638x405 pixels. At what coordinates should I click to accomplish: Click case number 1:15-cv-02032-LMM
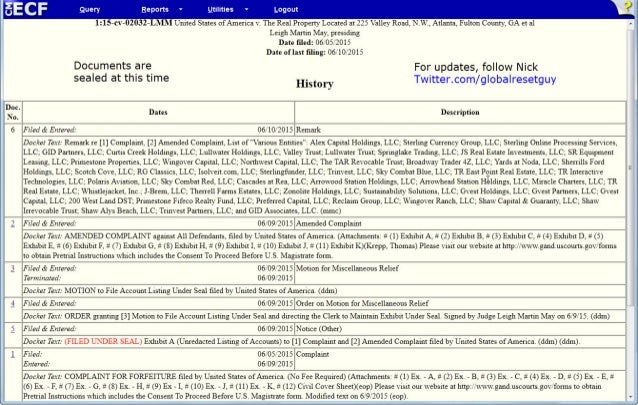[x=133, y=23]
